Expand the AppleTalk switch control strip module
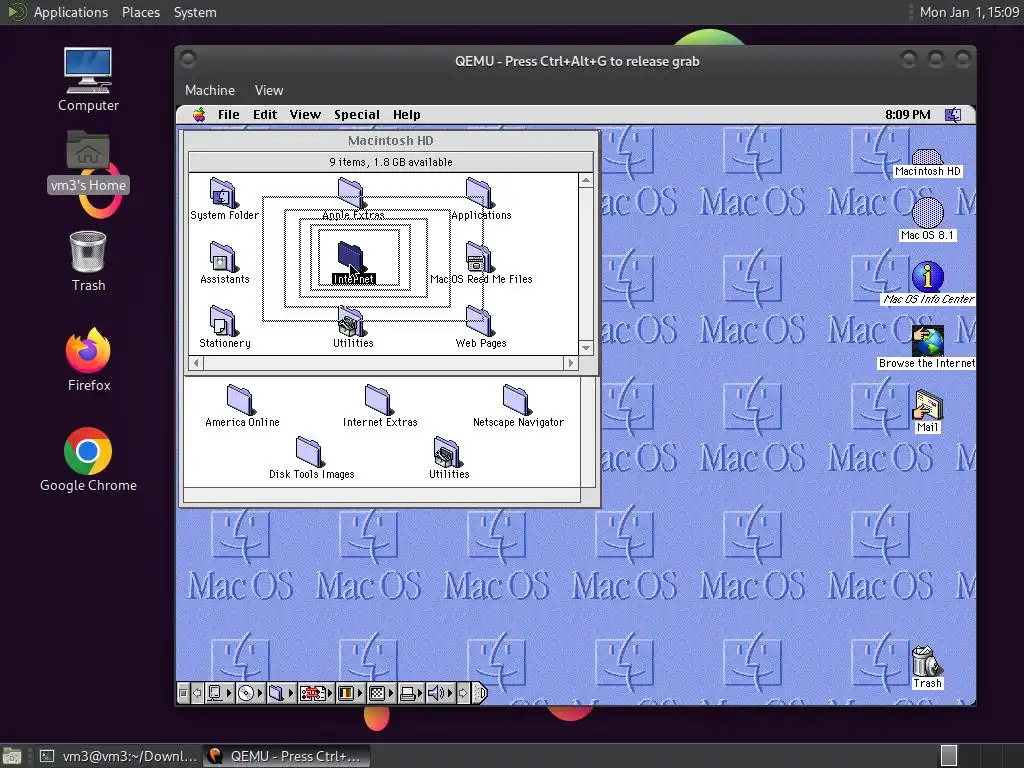The width and height of the screenshot is (1024, 768). click(x=218, y=693)
